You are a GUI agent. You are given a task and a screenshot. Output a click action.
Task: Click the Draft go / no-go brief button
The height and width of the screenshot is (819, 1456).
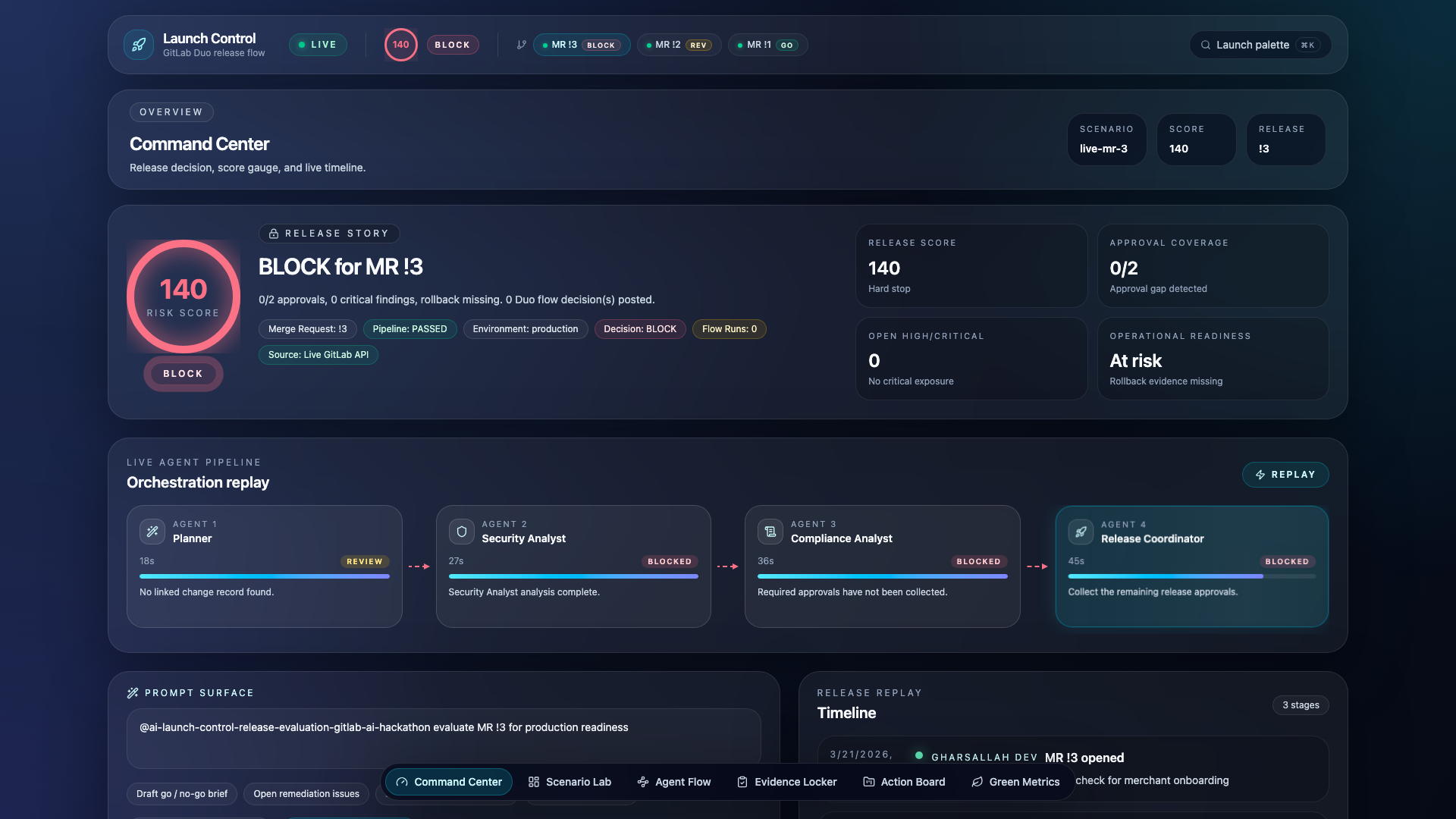182,794
